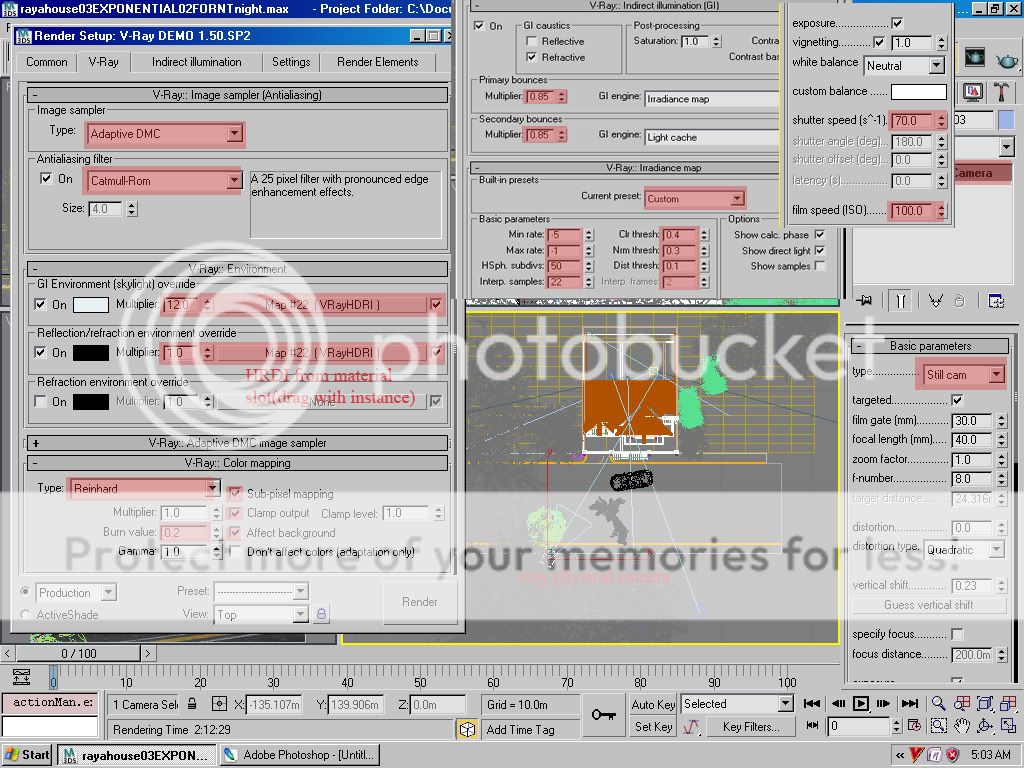The image size is (1024, 768).
Task: Open Key Filters dialog
Action: pyautogui.click(x=751, y=726)
